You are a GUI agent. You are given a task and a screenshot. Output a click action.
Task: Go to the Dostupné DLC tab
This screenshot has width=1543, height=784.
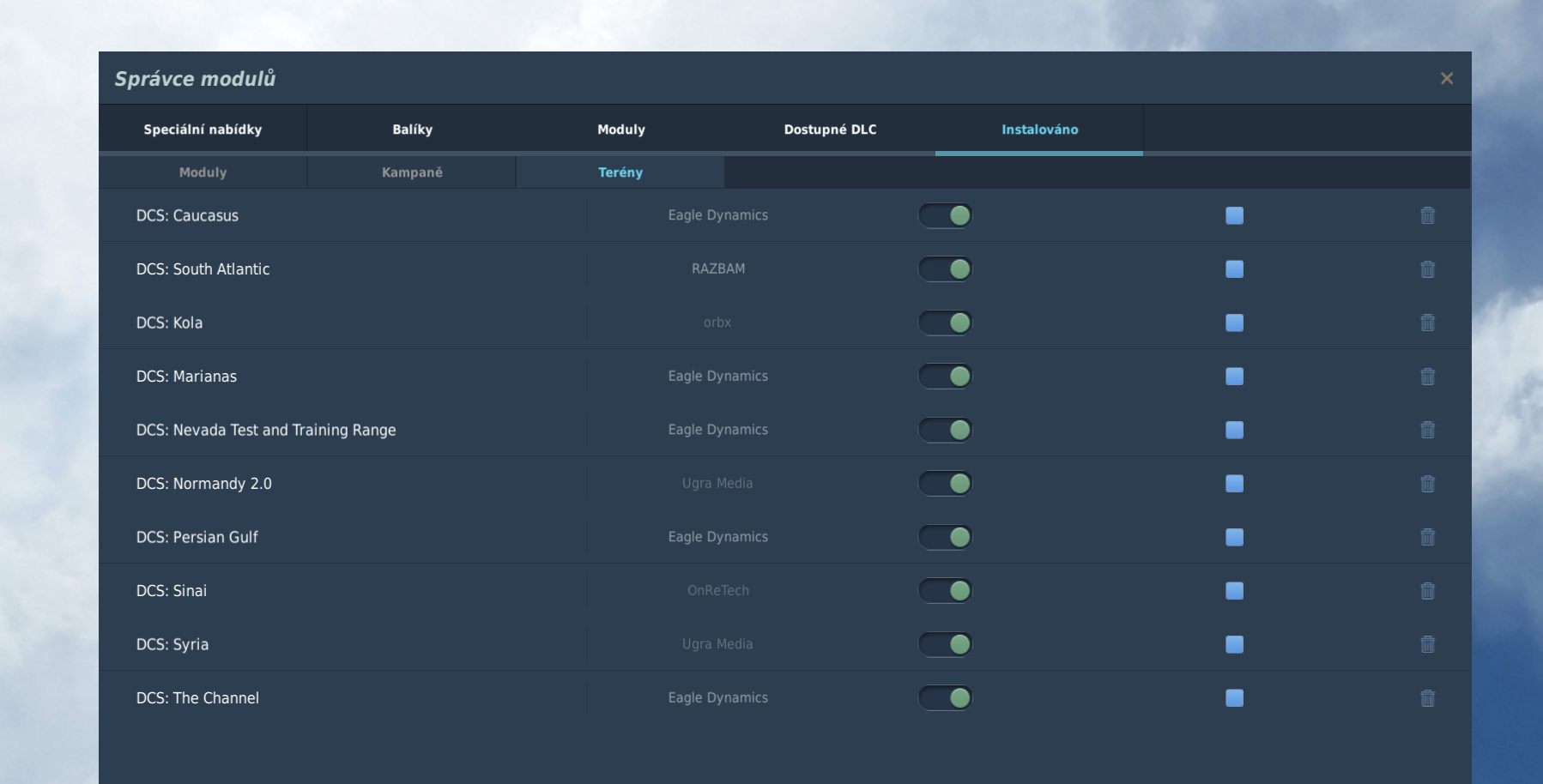[830, 130]
